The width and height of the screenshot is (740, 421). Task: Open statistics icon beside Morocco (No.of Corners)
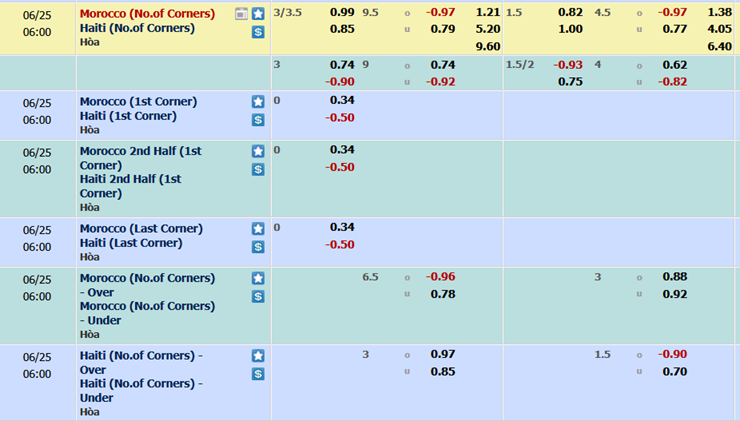click(x=241, y=14)
